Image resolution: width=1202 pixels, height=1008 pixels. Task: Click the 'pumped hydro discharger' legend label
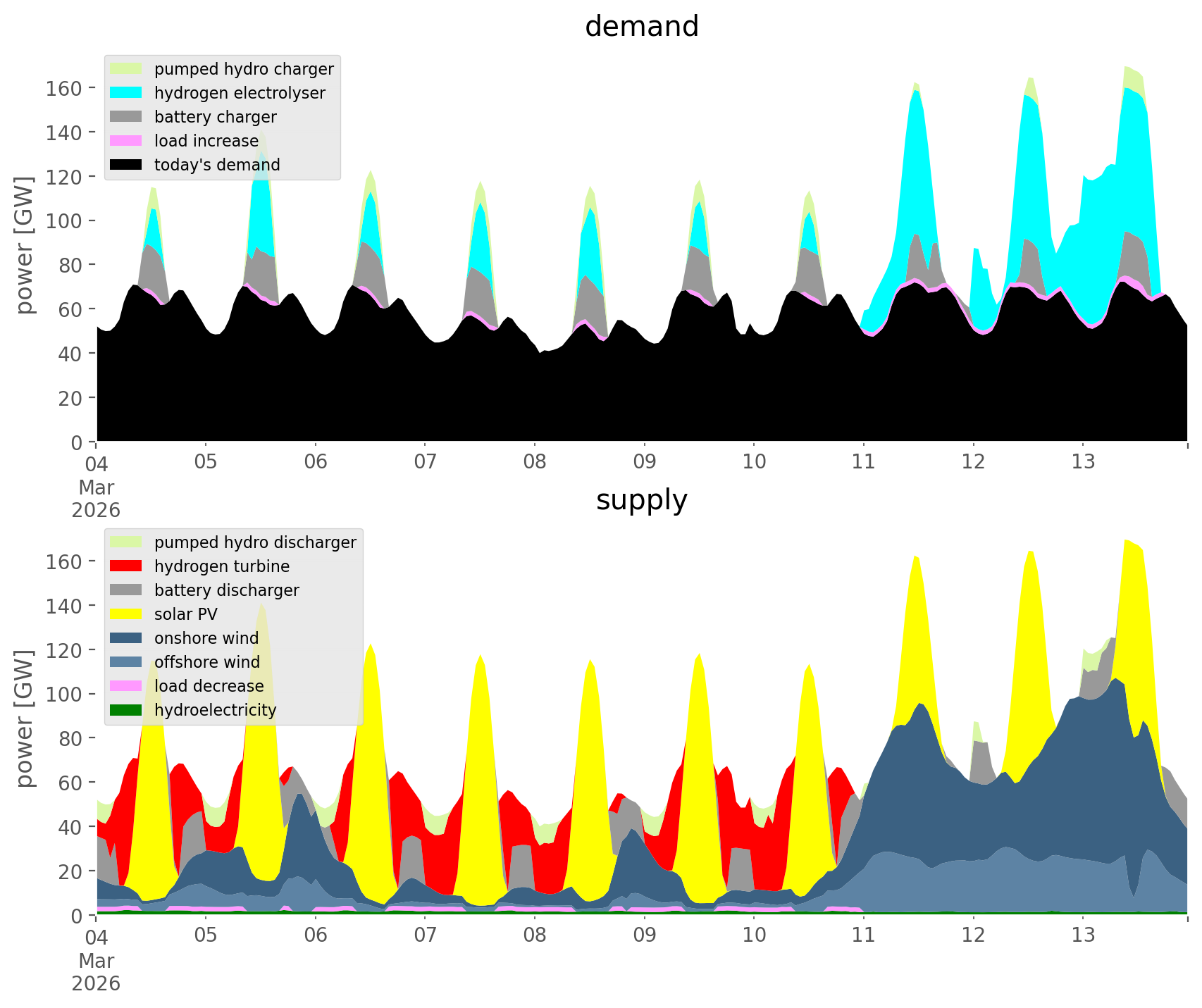[x=255, y=542]
